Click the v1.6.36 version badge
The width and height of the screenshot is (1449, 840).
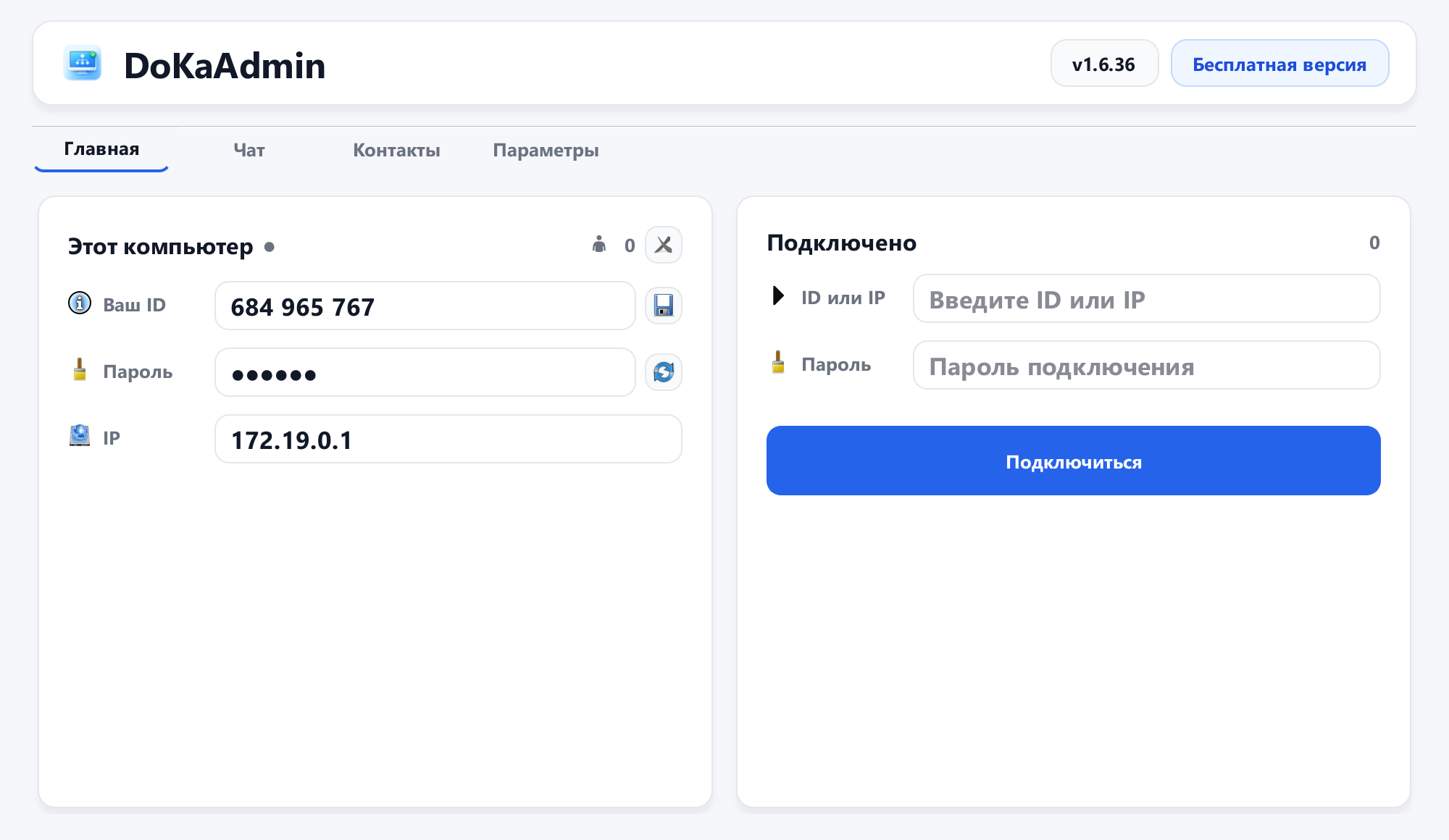[x=1104, y=64]
